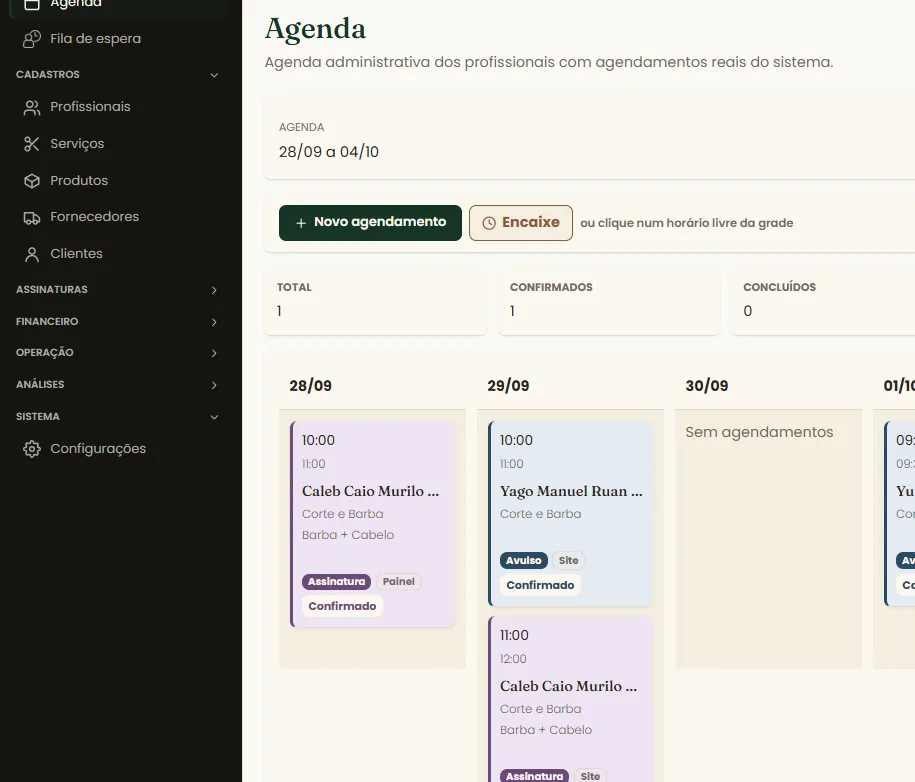Click the Fornecedores truck icon

32,218
